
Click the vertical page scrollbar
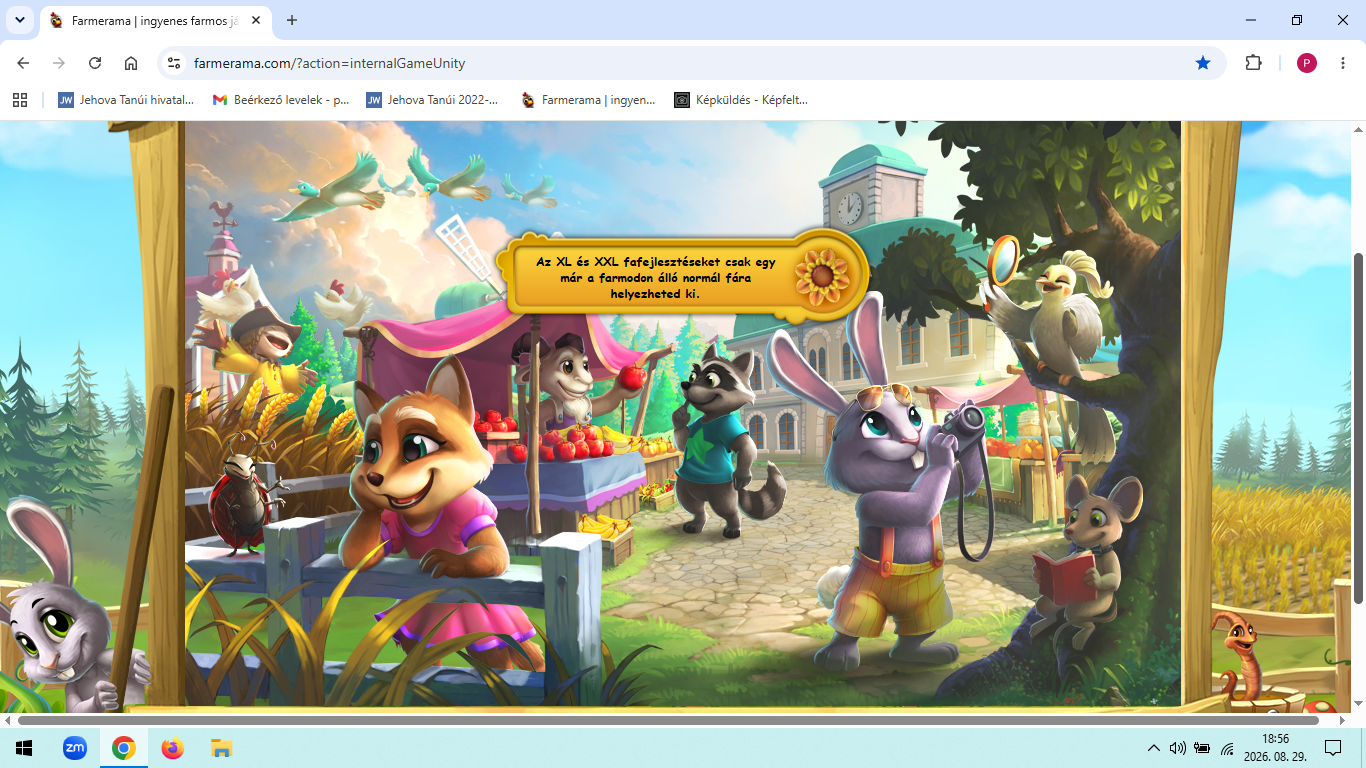tap(1357, 428)
